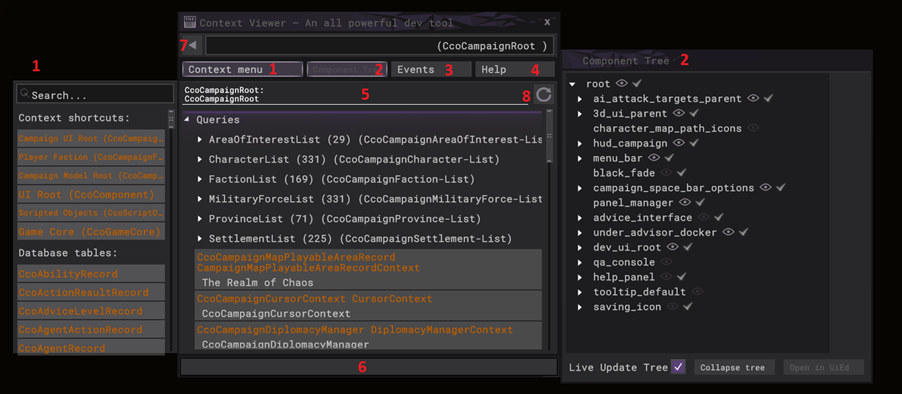902x394 pixels.
Task: Select CcoCampaignCursorContext CursorContext entry
Action: click(368, 306)
